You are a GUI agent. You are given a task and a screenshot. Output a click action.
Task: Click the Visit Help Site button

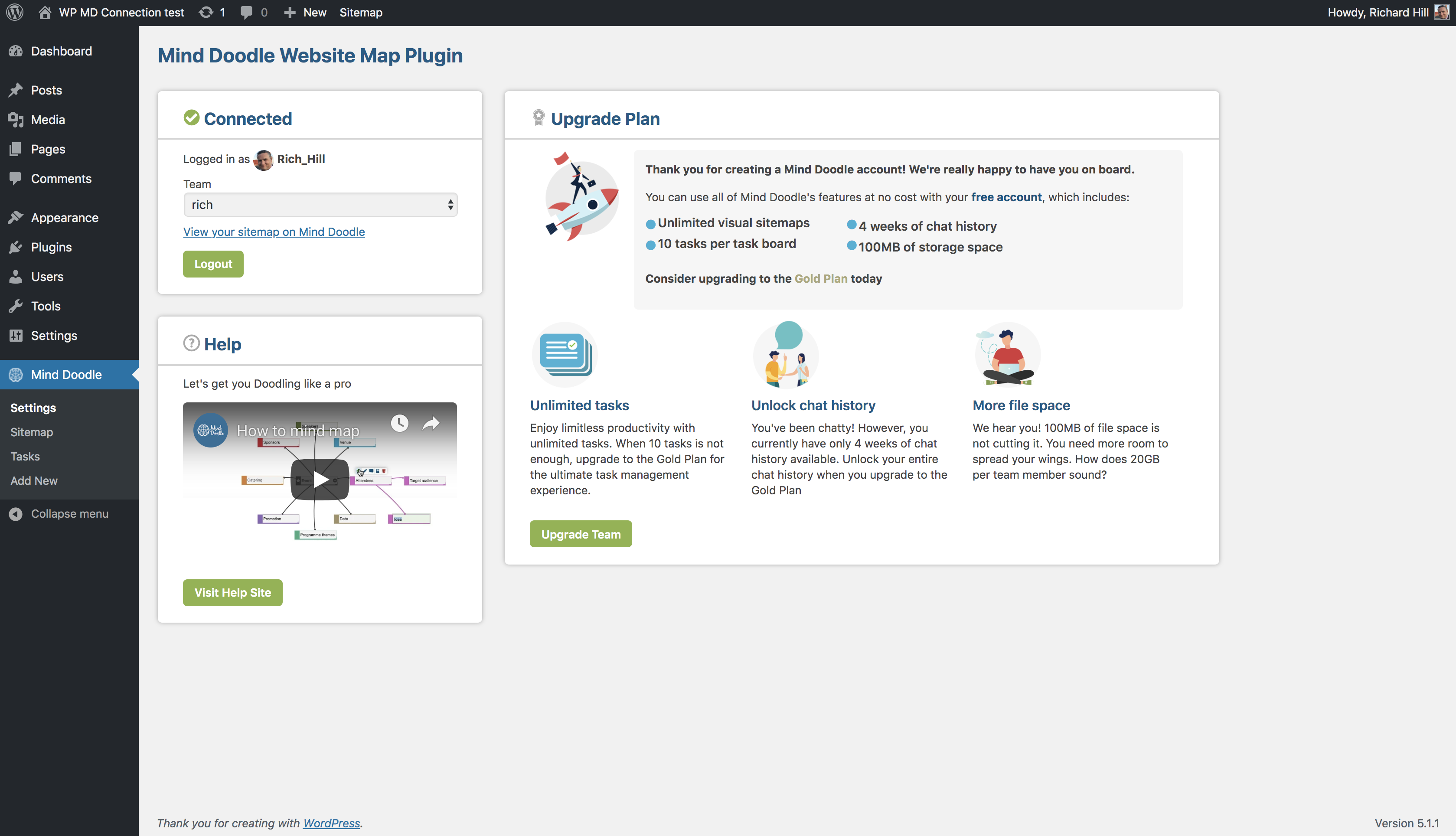pyautogui.click(x=232, y=592)
